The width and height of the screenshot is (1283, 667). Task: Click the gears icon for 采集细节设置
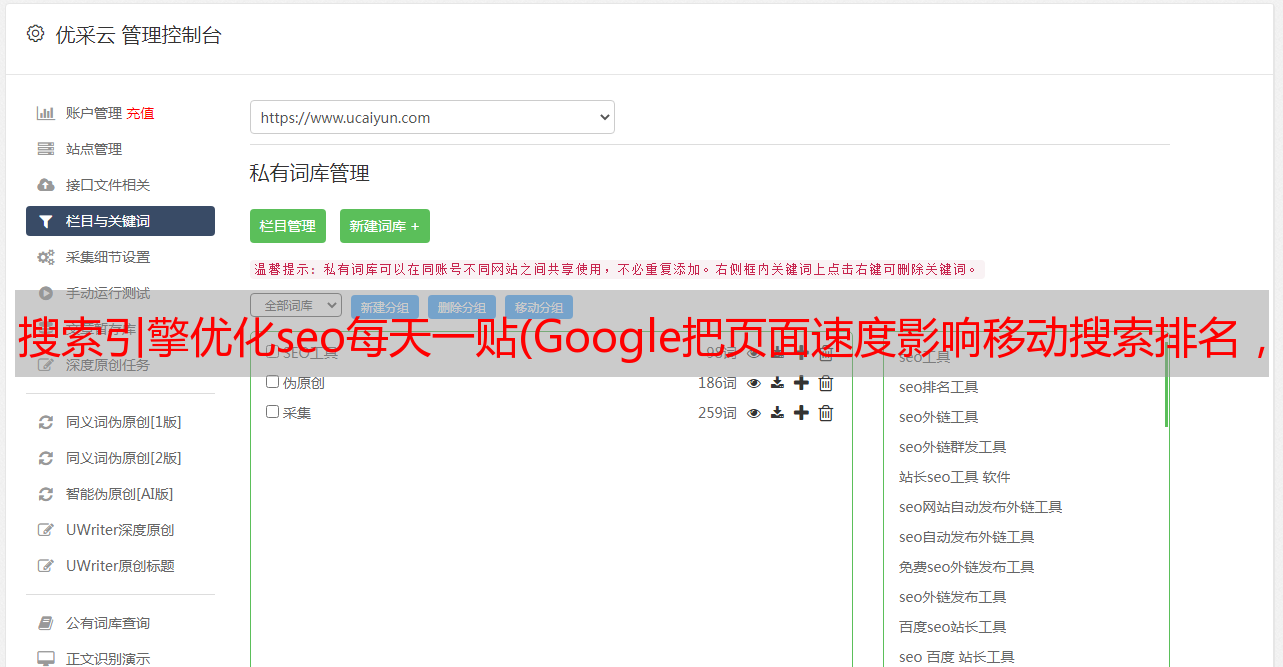pos(46,257)
